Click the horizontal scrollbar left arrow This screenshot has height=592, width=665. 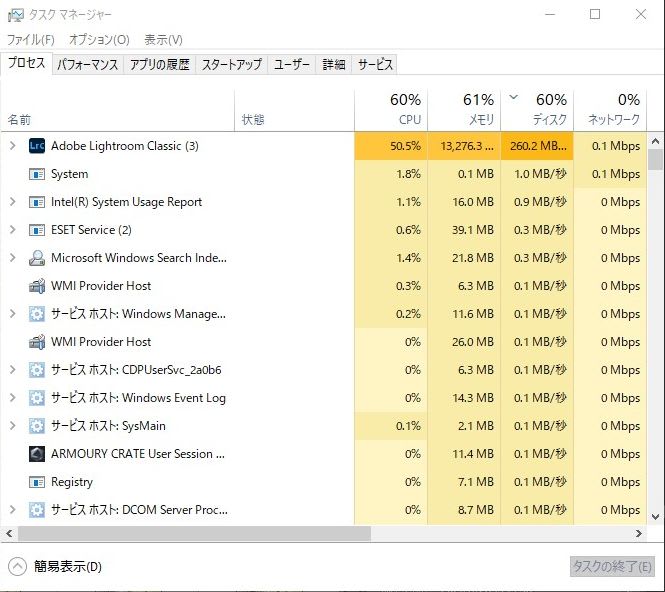(x=9, y=533)
